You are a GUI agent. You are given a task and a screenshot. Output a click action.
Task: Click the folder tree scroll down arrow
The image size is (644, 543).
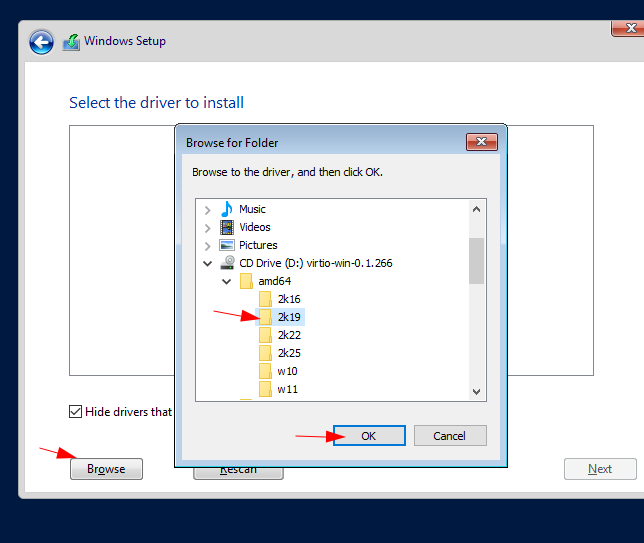476,391
